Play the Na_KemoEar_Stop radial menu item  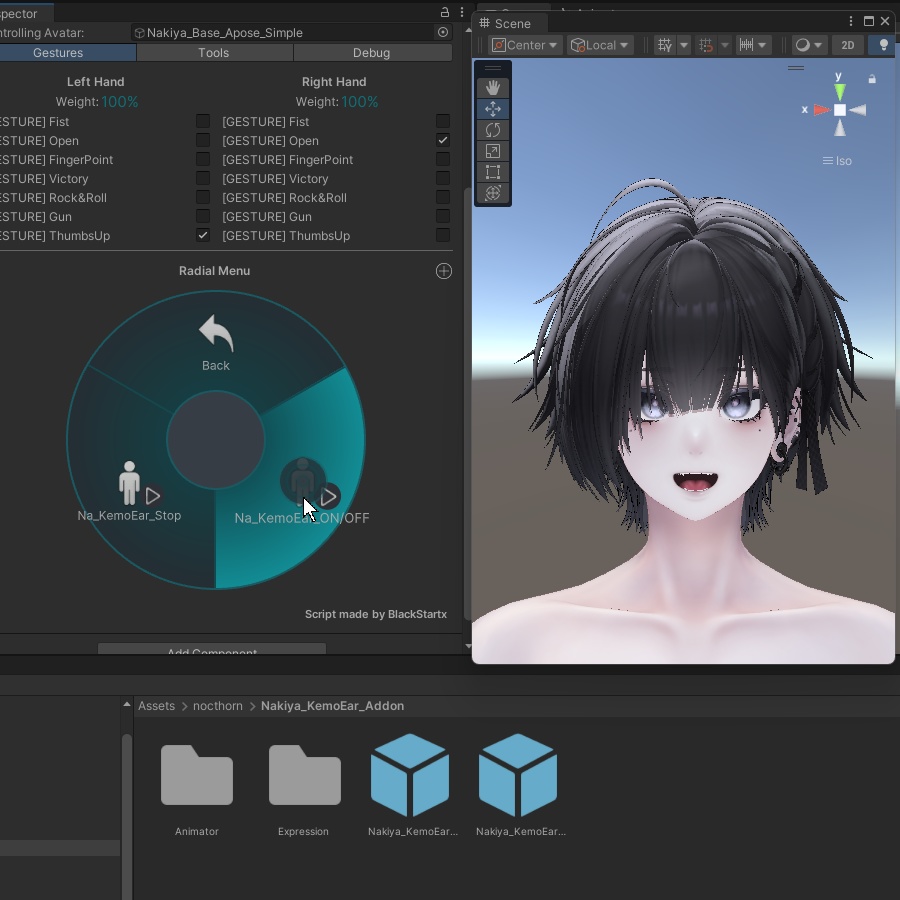pos(154,496)
